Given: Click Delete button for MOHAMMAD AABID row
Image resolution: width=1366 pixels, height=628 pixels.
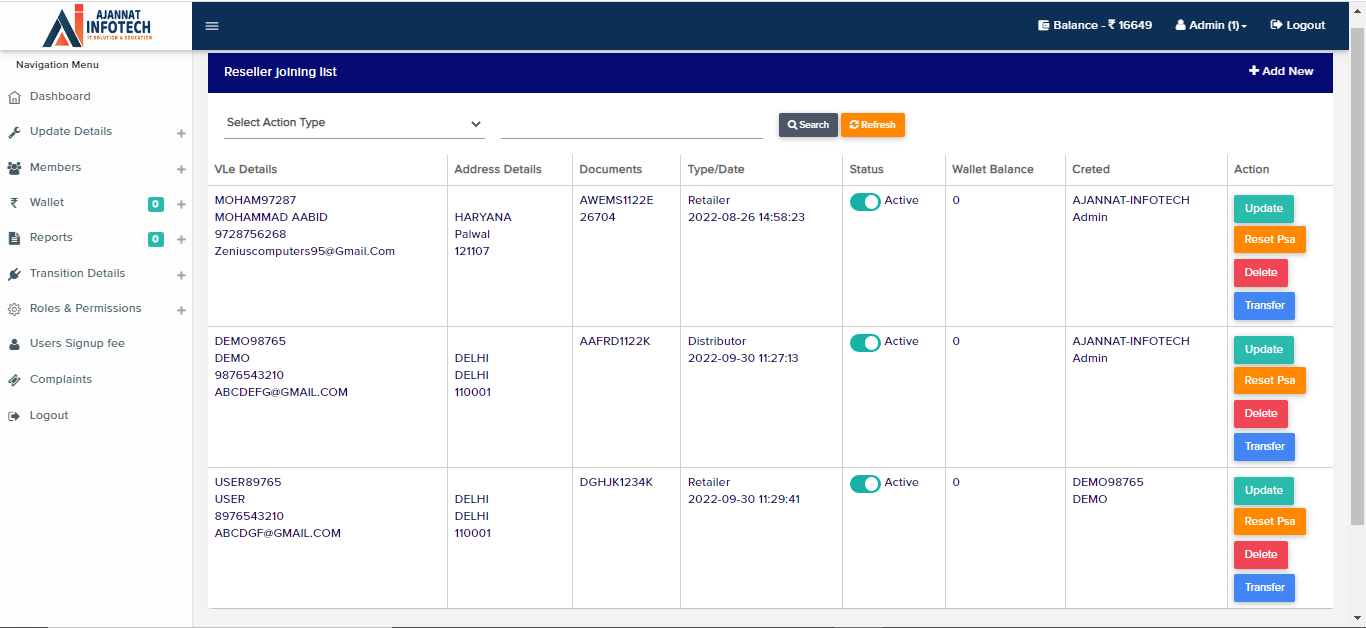Looking at the screenshot, I should click(x=1260, y=273).
